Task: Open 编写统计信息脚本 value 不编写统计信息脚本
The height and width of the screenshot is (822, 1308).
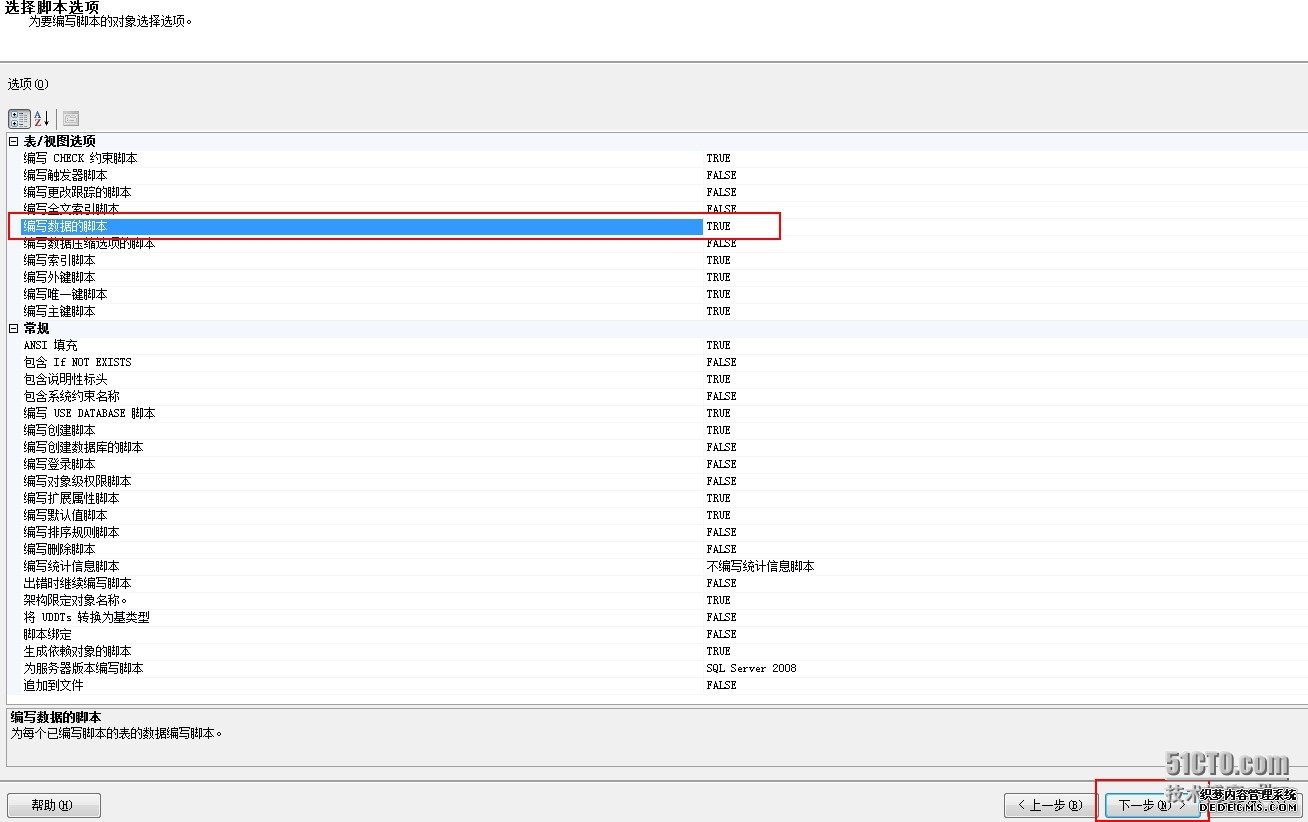Action: [x=760, y=566]
